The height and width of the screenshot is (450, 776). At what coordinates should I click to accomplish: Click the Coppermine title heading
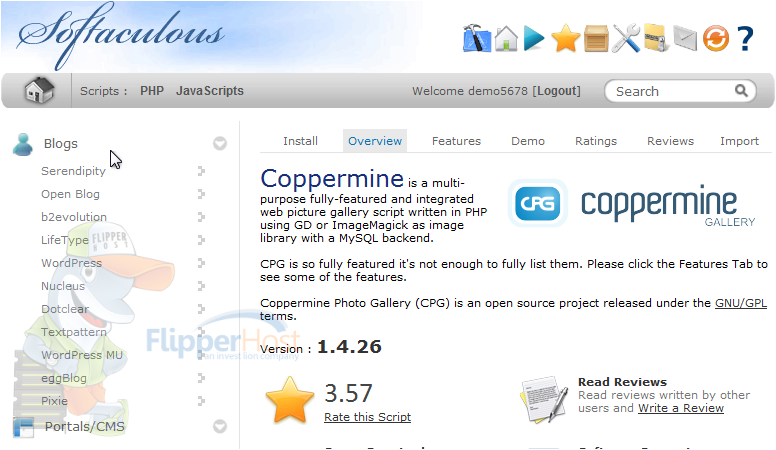332,179
